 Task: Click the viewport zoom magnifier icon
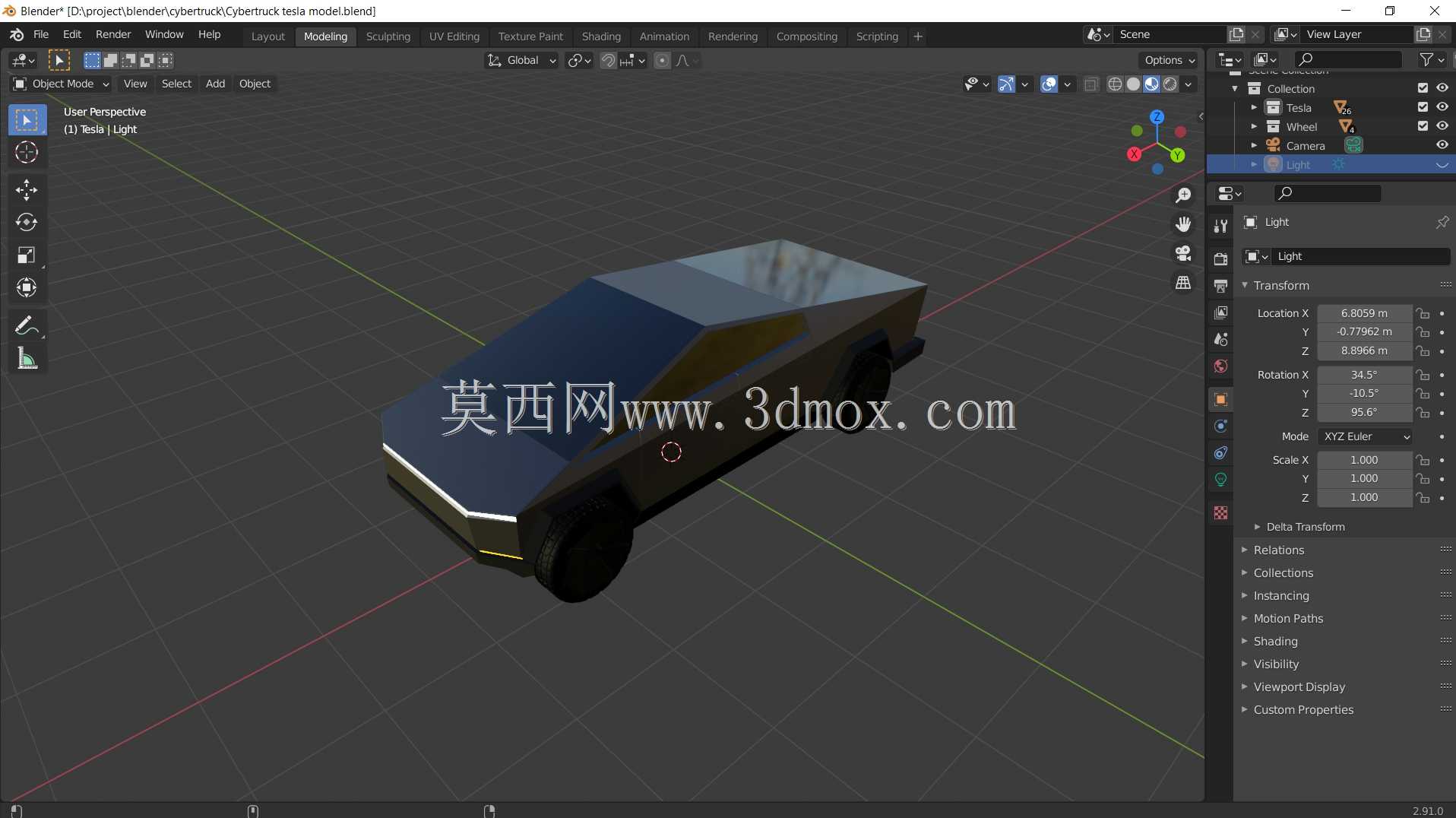coord(1183,195)
